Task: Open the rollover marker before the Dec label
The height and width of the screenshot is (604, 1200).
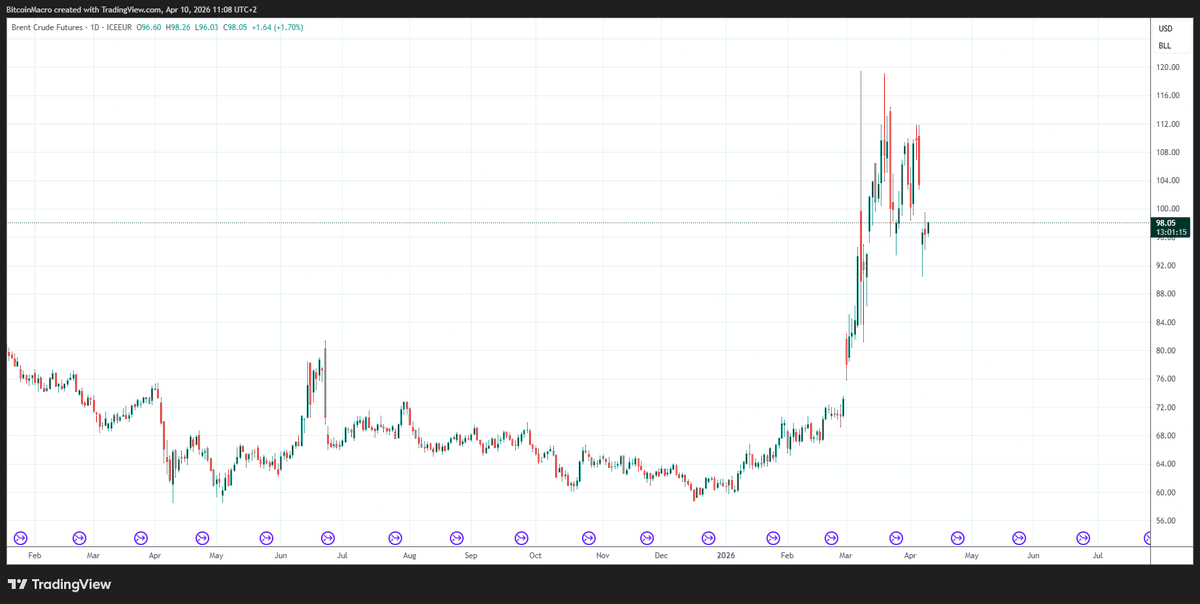Action: pos(649,537)
